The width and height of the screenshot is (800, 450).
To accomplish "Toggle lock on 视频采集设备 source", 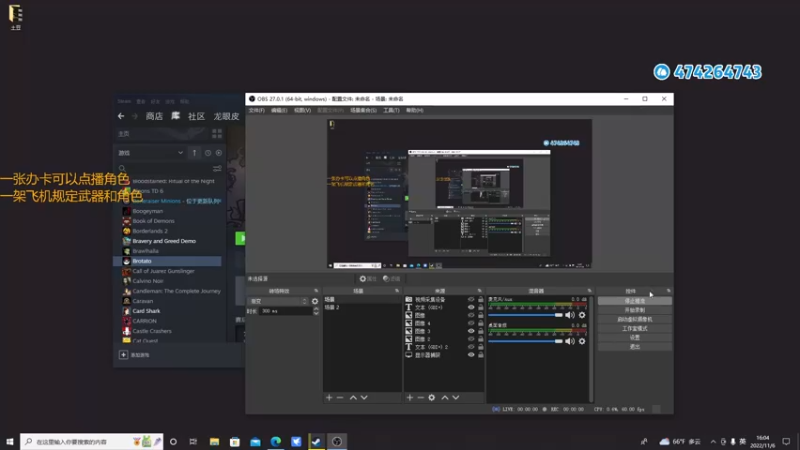I will (481, 299).
